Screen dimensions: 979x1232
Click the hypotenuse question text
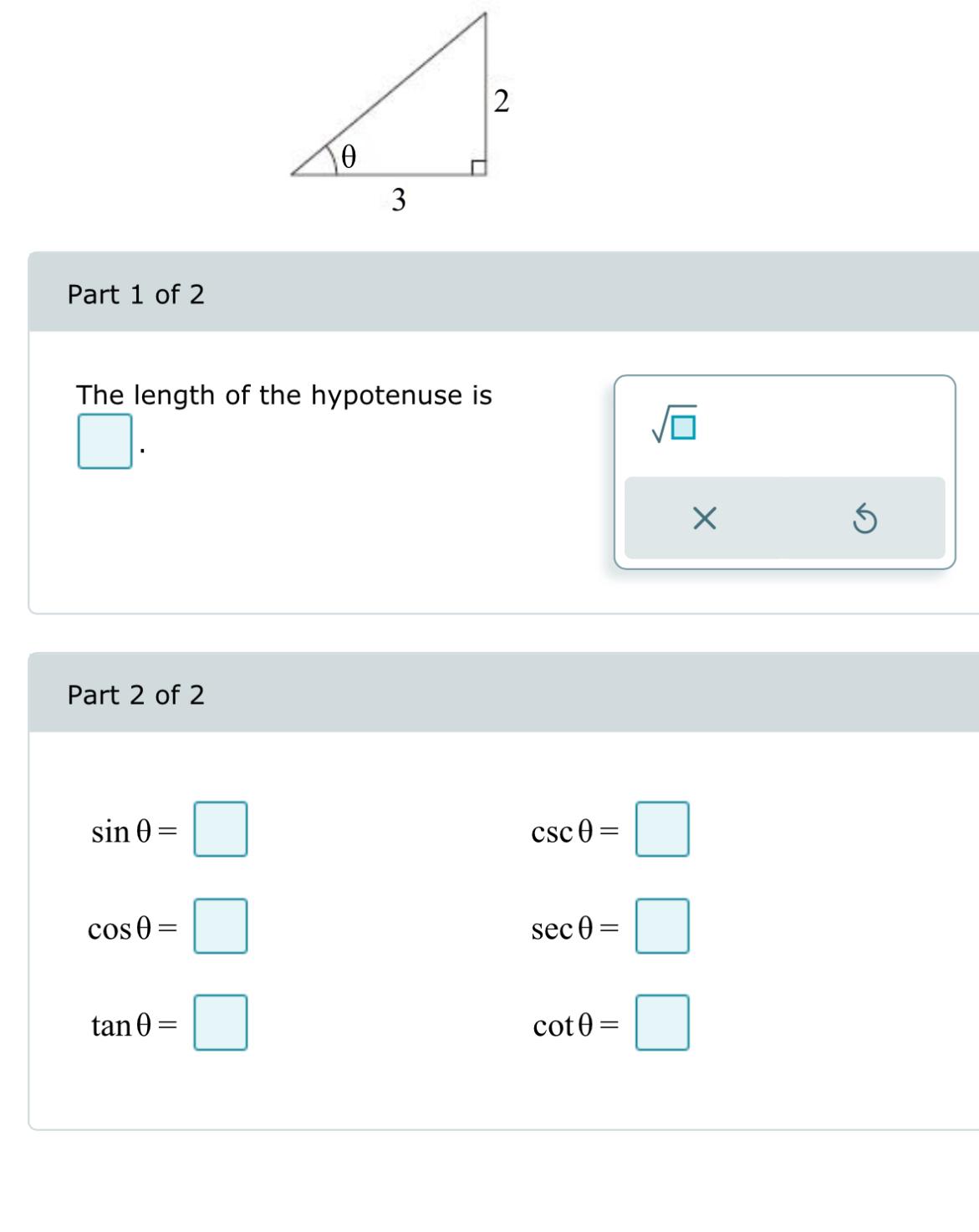coord(284,395)
